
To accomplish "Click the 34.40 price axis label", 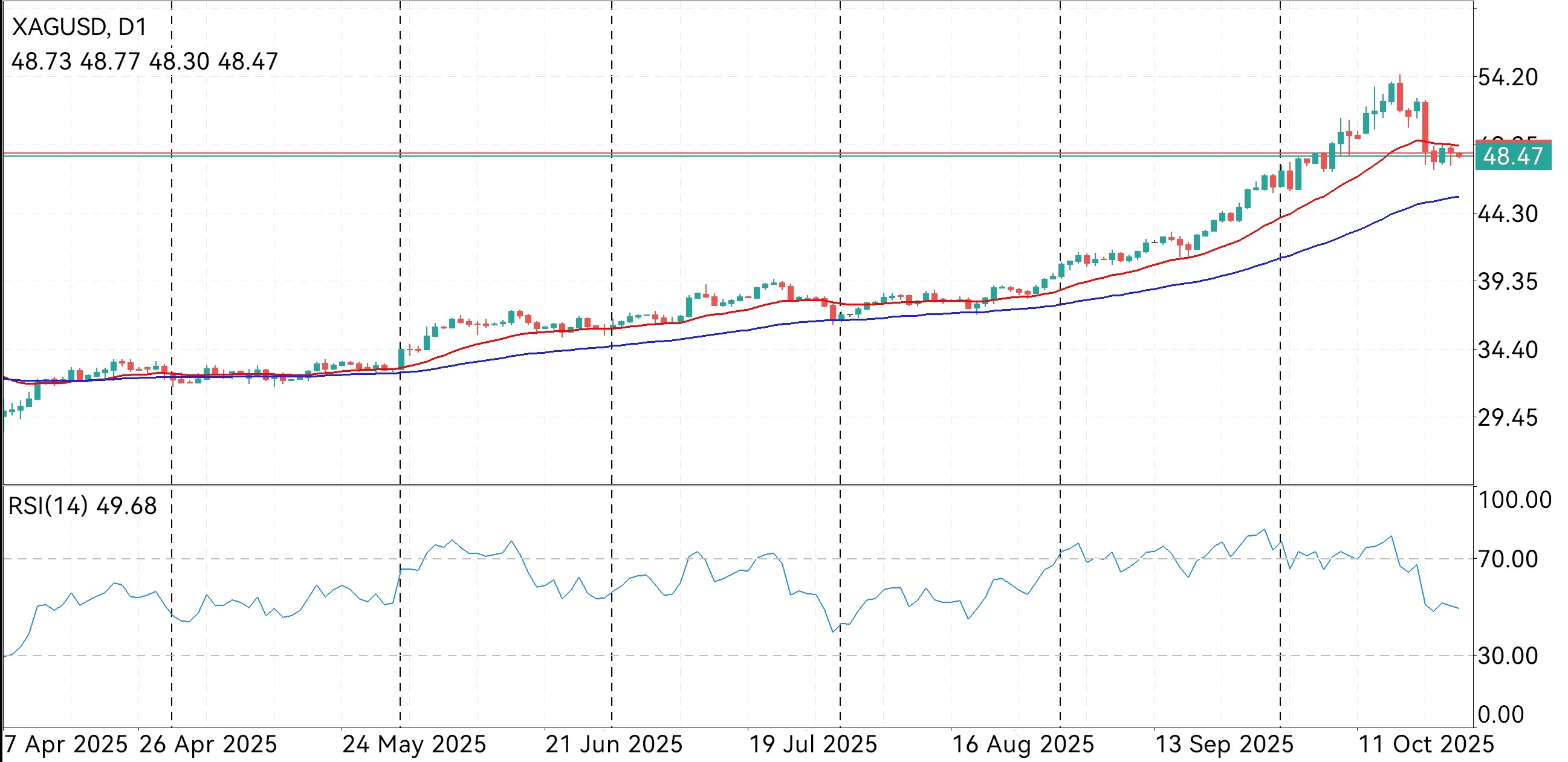I will [1507, 350].
